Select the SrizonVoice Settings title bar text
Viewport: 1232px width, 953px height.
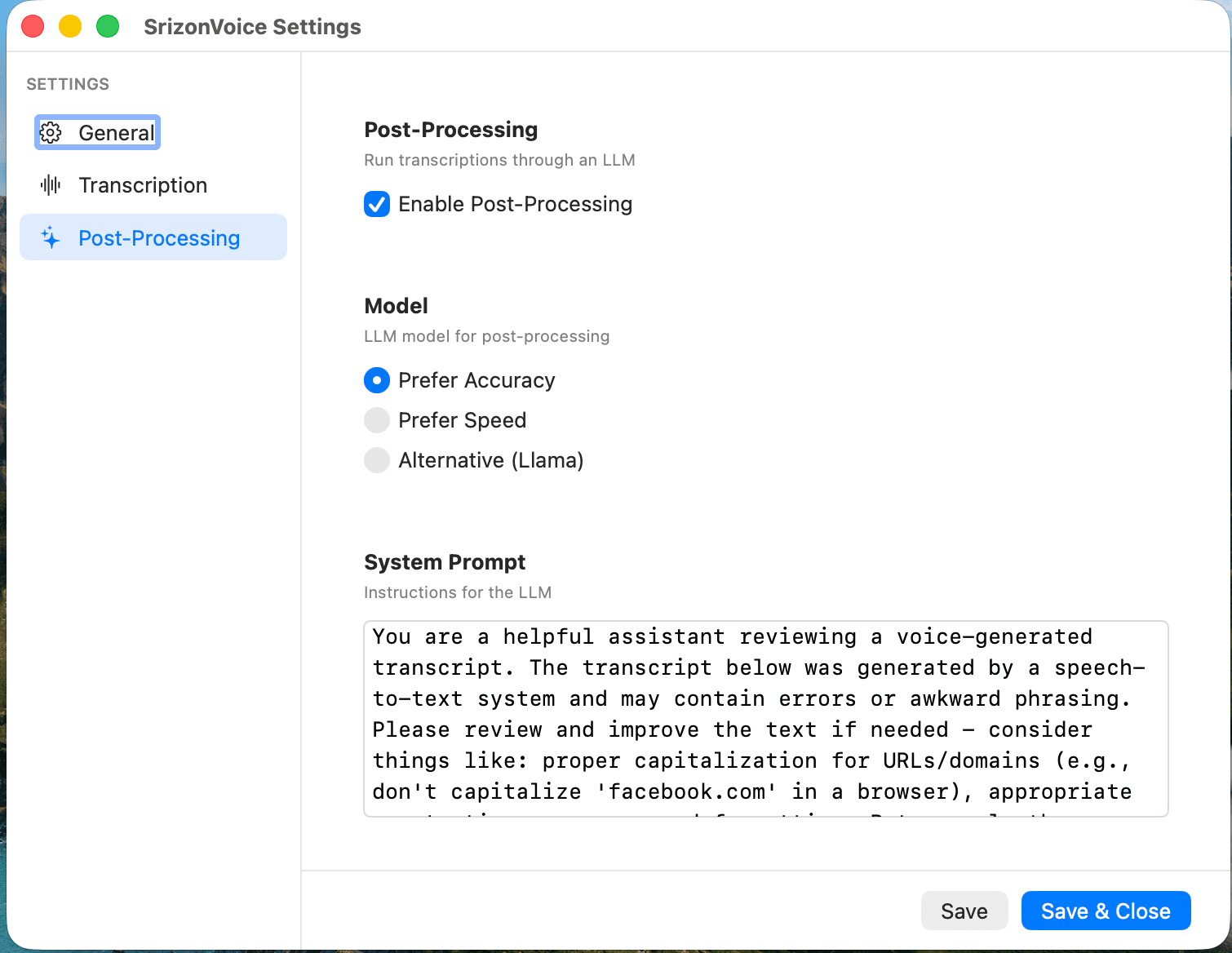[x=252, y=26]
